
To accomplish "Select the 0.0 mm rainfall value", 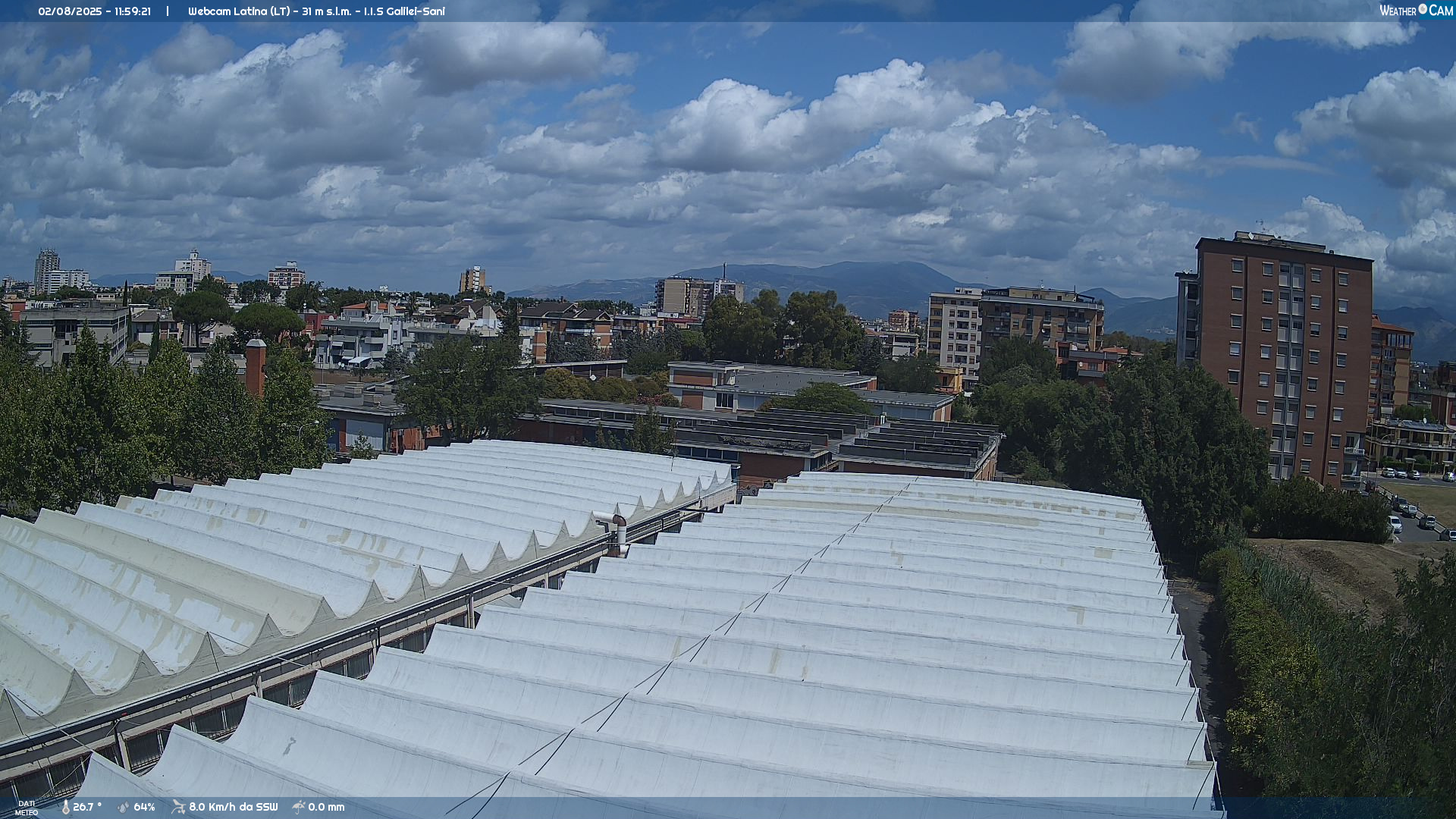I will pos(326,807).
